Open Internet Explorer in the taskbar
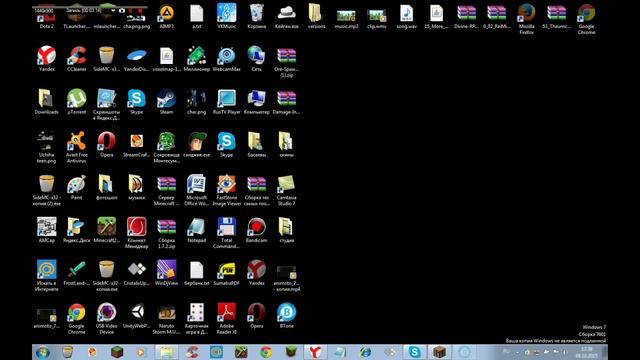This screenshot has width=640, height=360. pos(365,352)
